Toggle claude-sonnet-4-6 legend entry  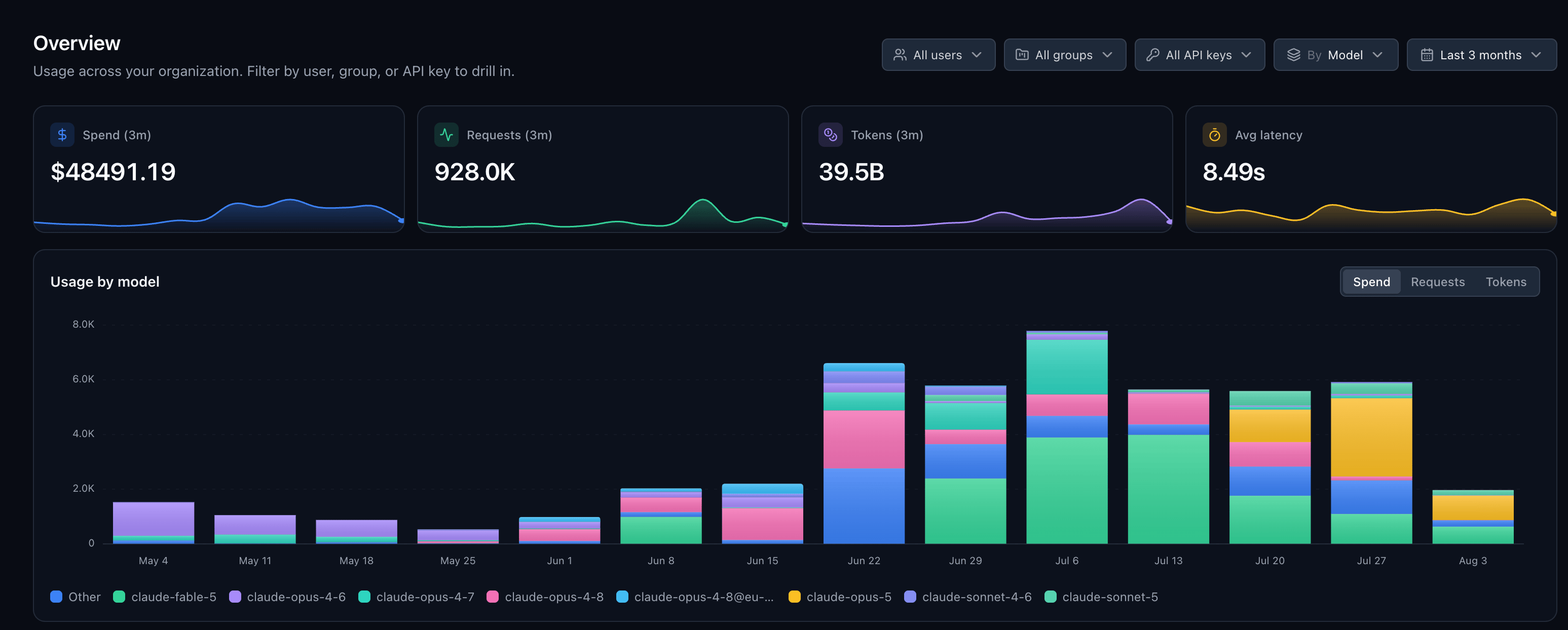968,597
